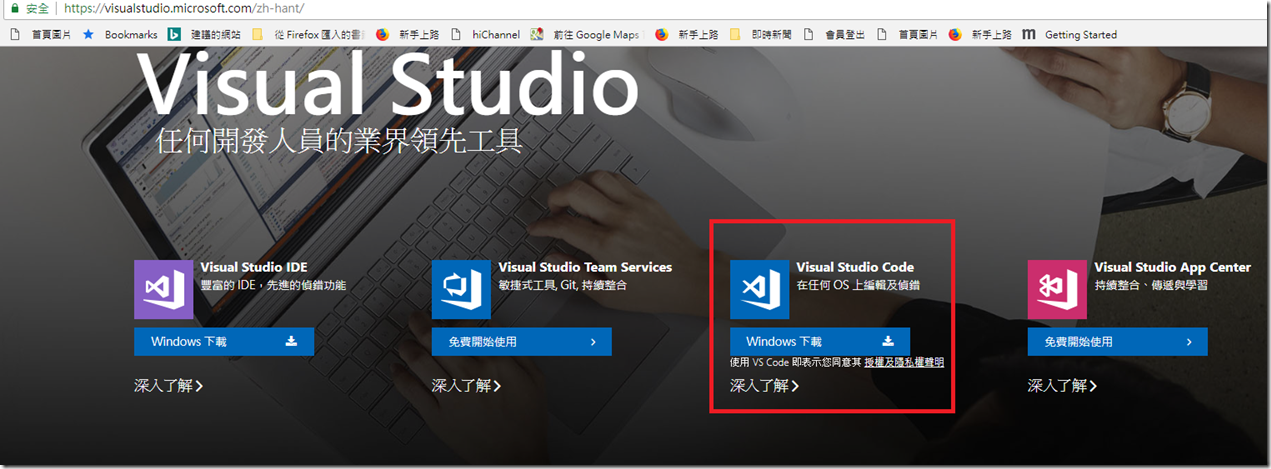Click the large Visual Studio headline

(386, 83)
